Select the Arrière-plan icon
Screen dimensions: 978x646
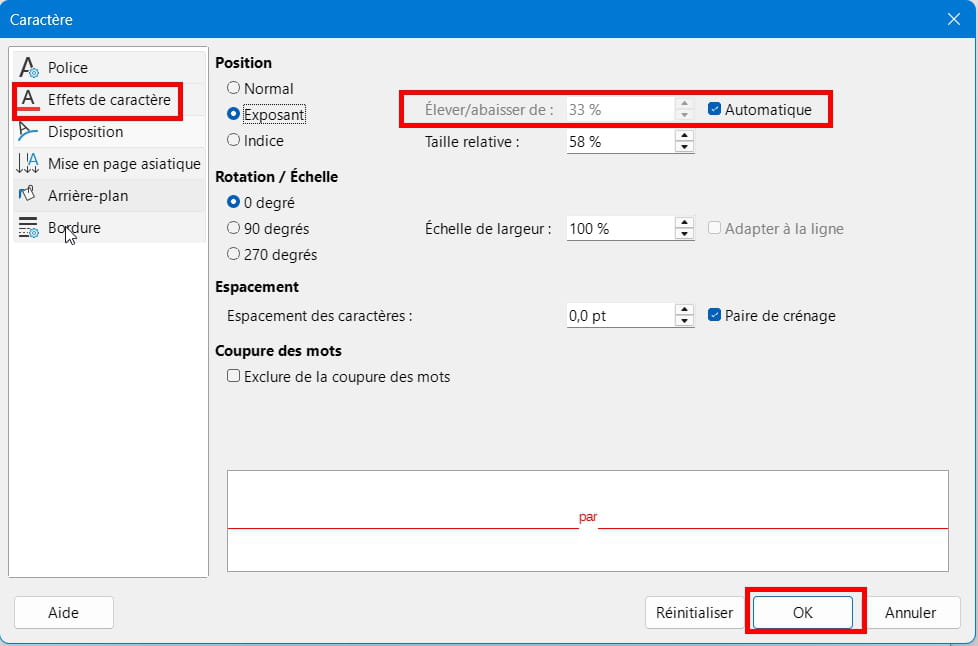(x=29, y=195)
